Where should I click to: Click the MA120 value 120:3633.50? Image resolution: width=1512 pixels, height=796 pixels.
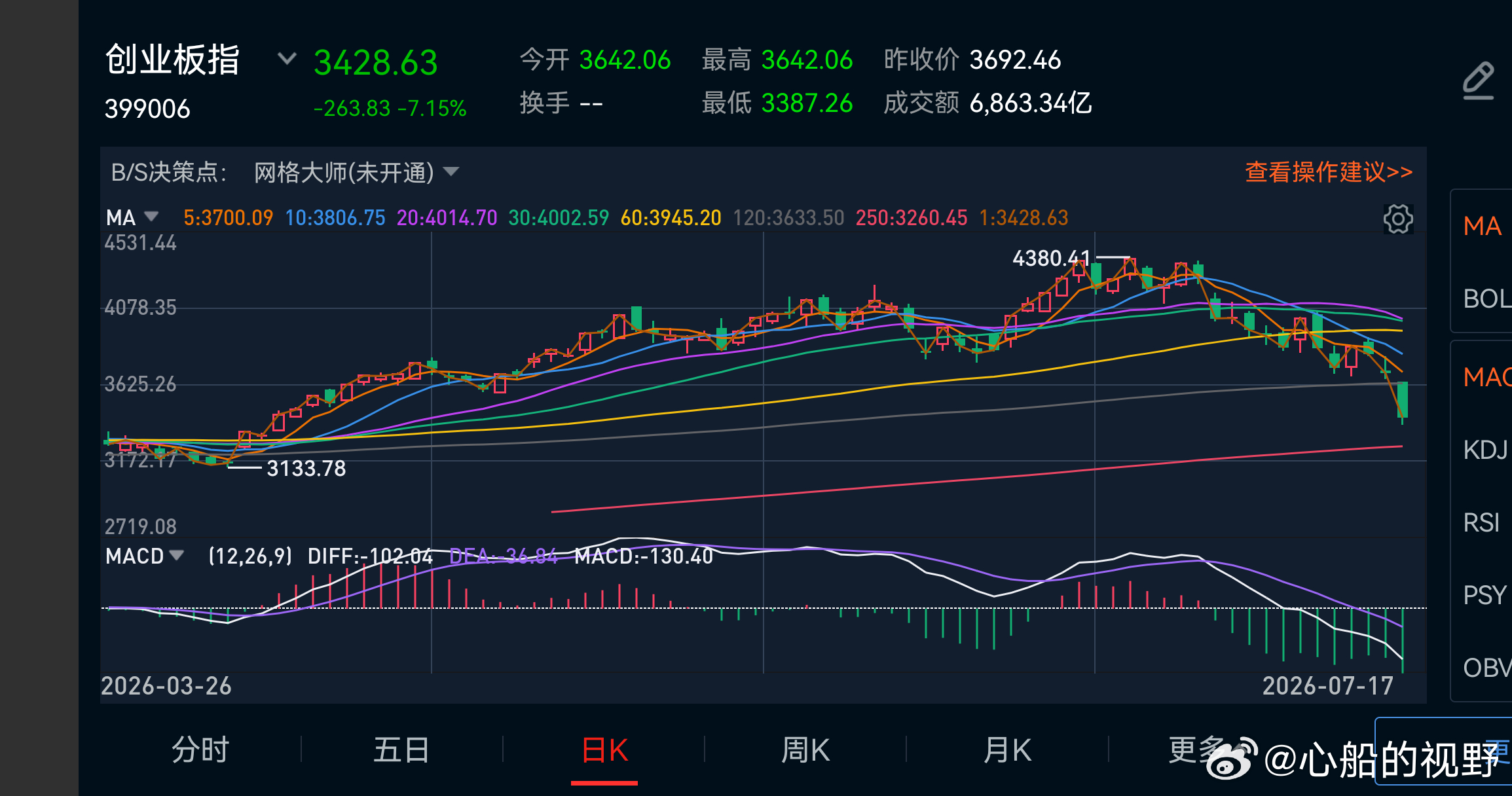coord(788,217)
